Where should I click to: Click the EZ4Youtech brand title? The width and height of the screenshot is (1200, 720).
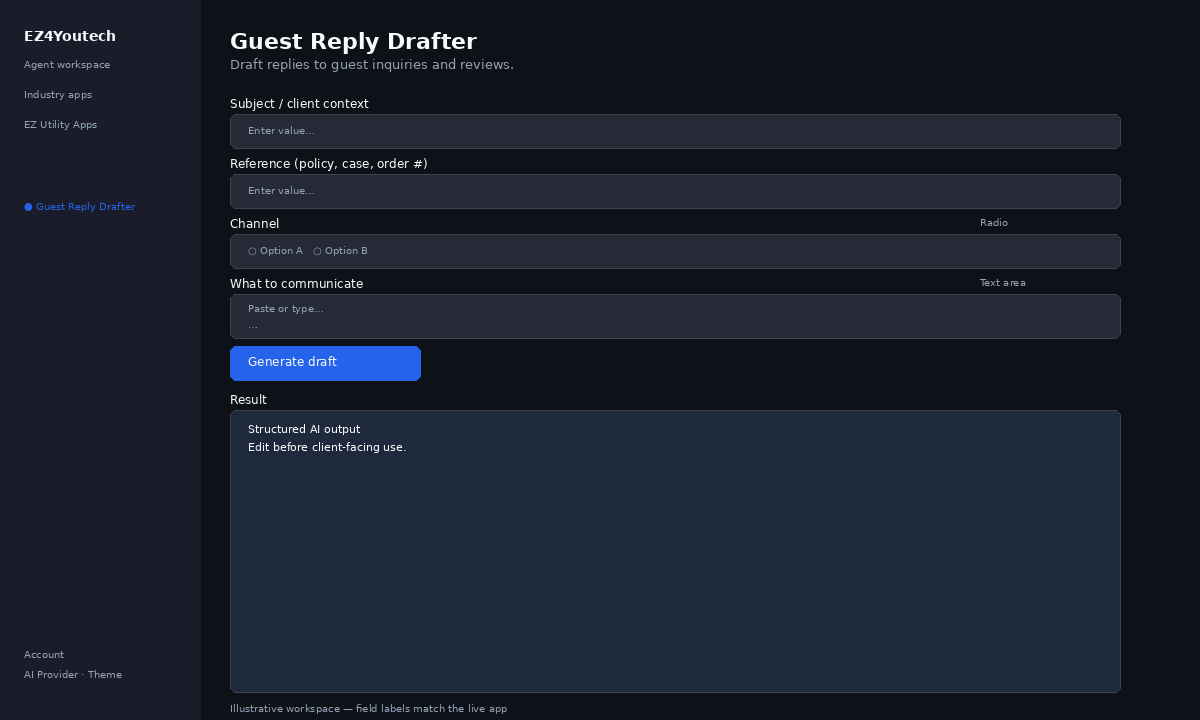click(x=70, y=36)
